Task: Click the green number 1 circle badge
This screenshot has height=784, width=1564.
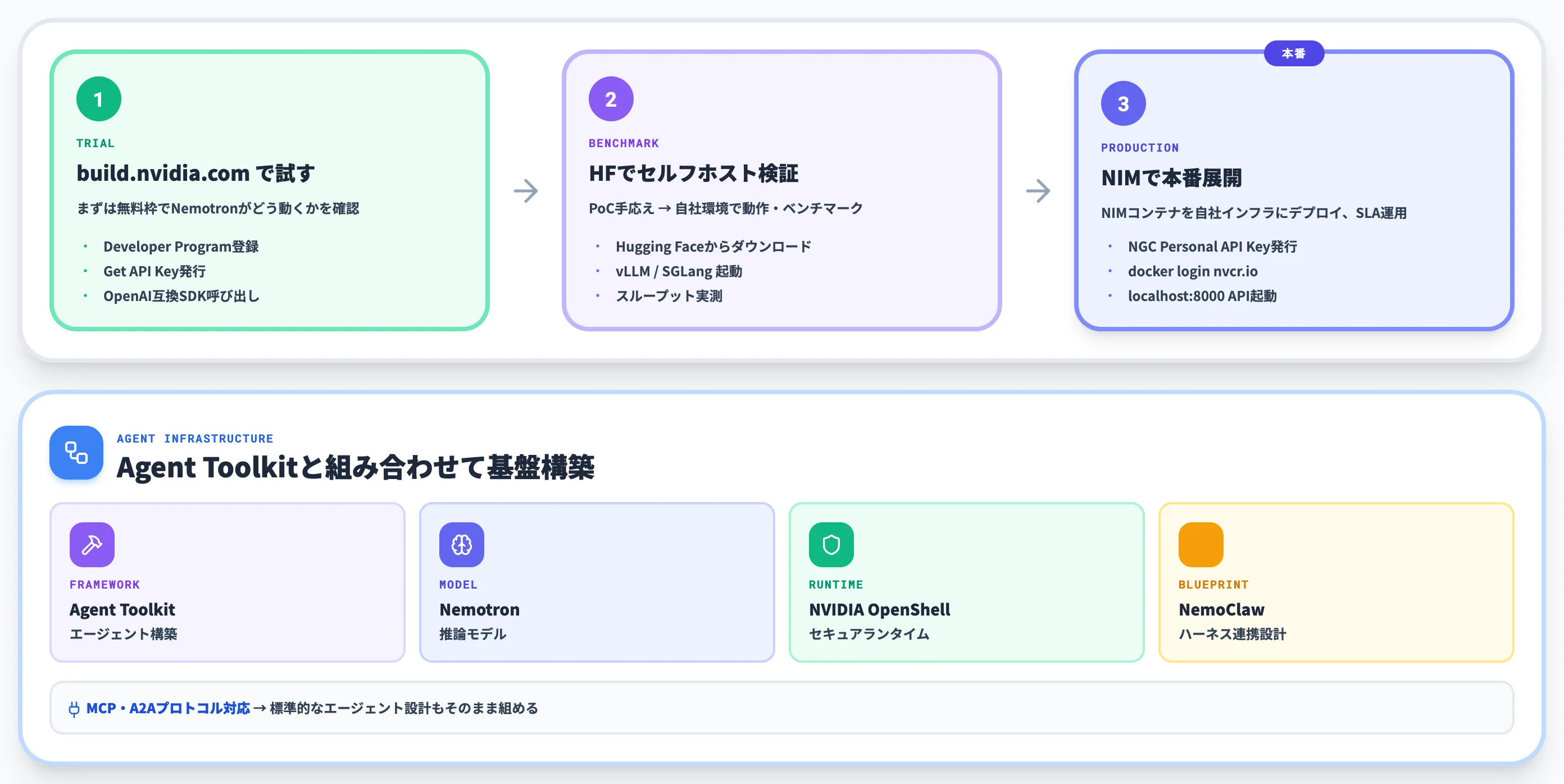Action: pyautogui.click(x=99, y=99)
